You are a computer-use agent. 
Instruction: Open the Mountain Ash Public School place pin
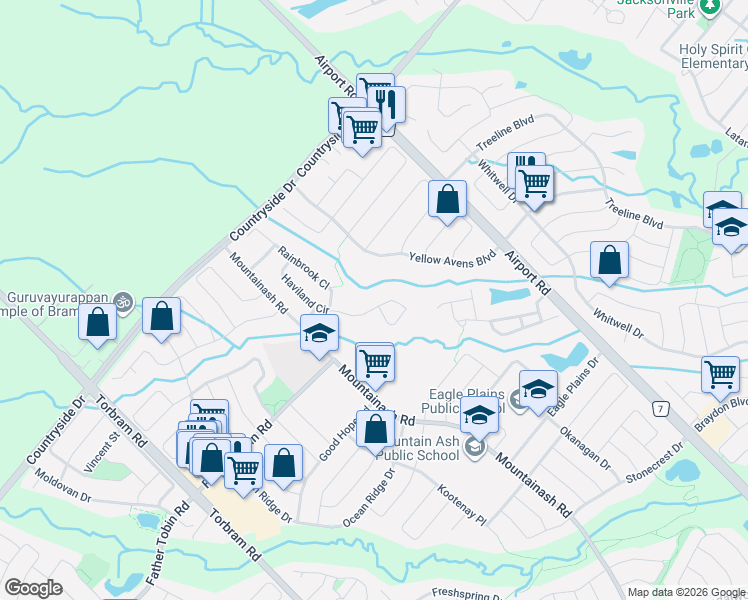[475, 447]
